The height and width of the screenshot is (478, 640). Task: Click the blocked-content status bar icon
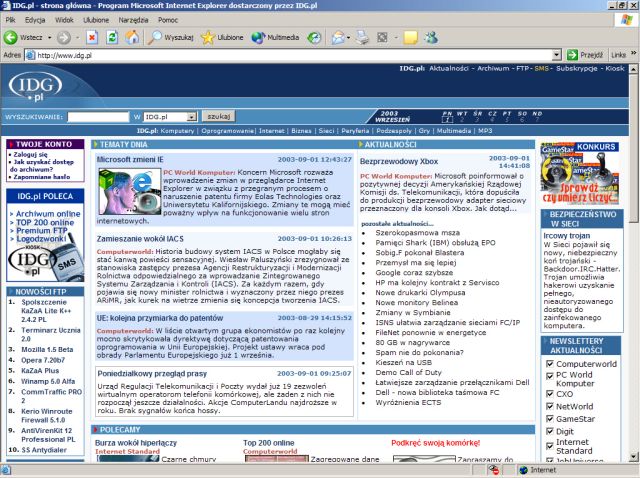493,470
